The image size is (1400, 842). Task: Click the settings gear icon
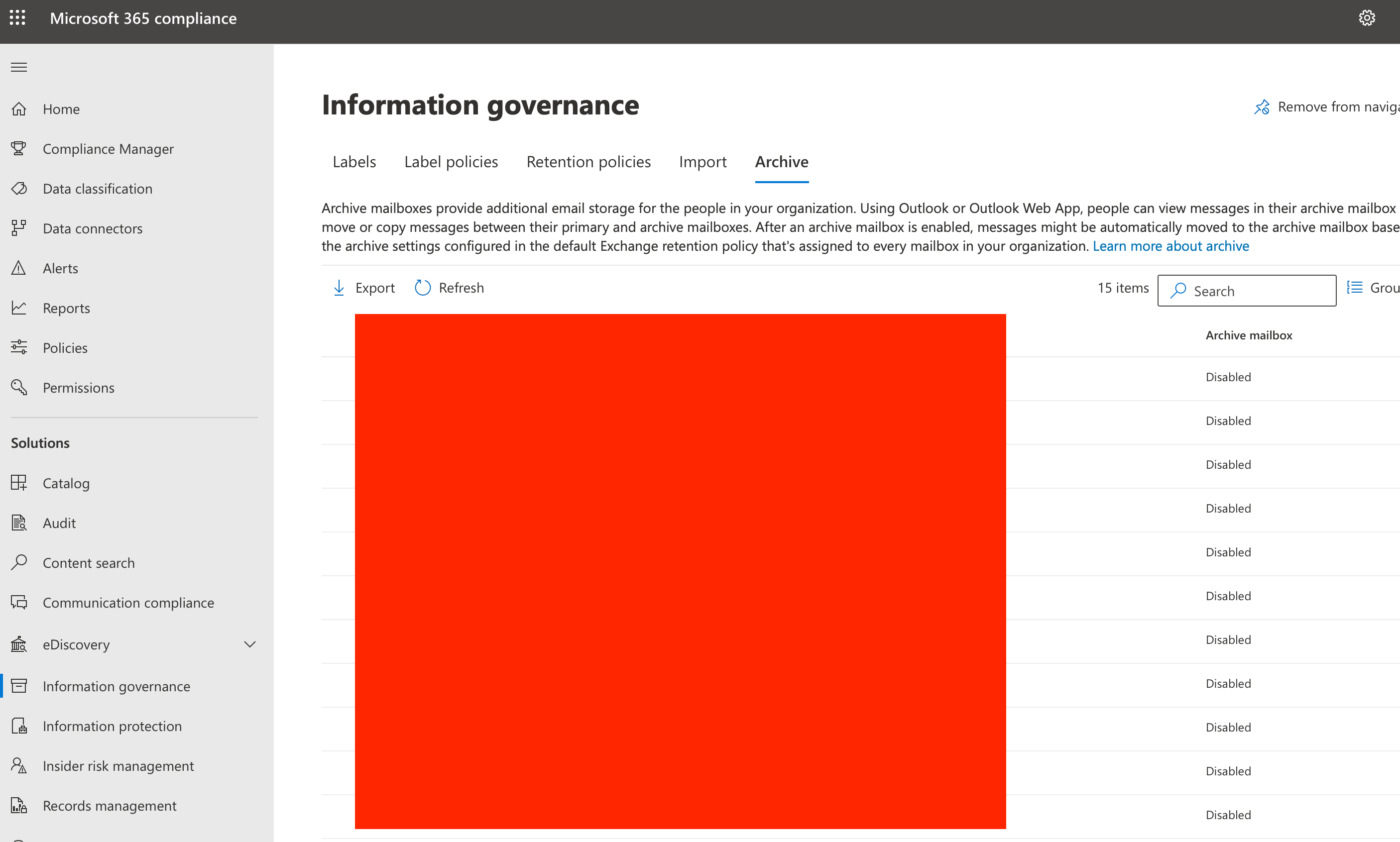point(1367,18)
